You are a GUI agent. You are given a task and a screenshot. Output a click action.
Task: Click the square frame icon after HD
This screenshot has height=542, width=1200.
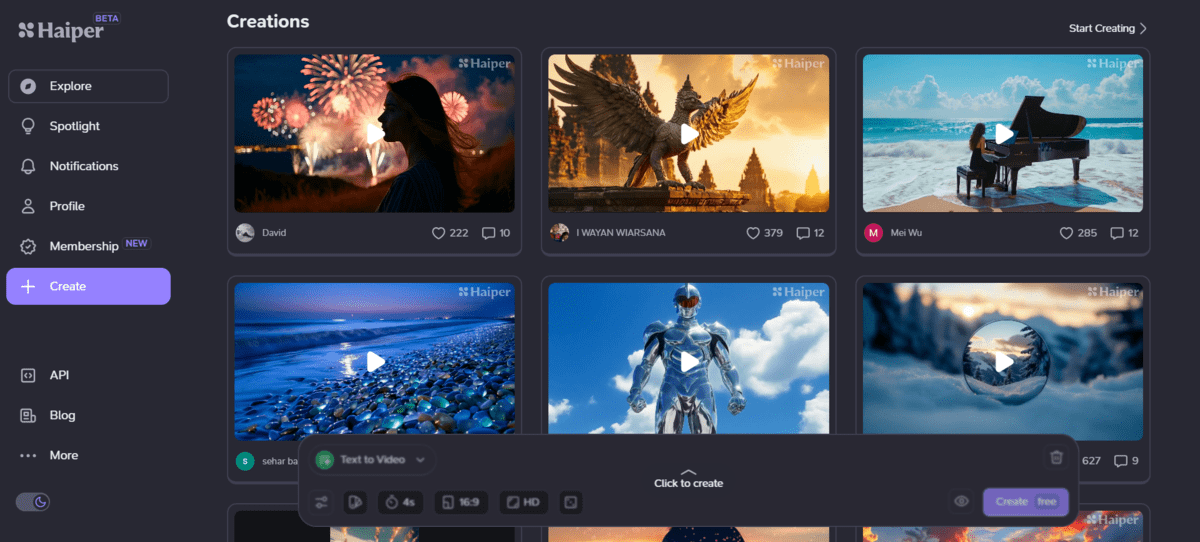click(x=569, y=502)
